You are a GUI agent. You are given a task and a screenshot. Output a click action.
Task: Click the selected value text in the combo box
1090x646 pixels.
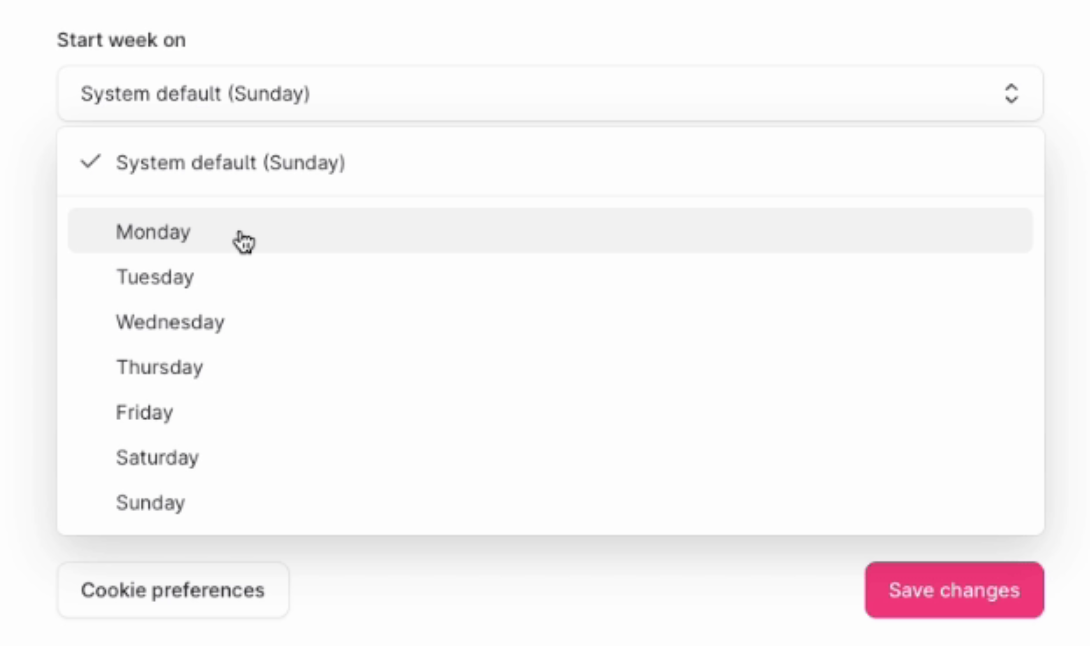(195, 94)
